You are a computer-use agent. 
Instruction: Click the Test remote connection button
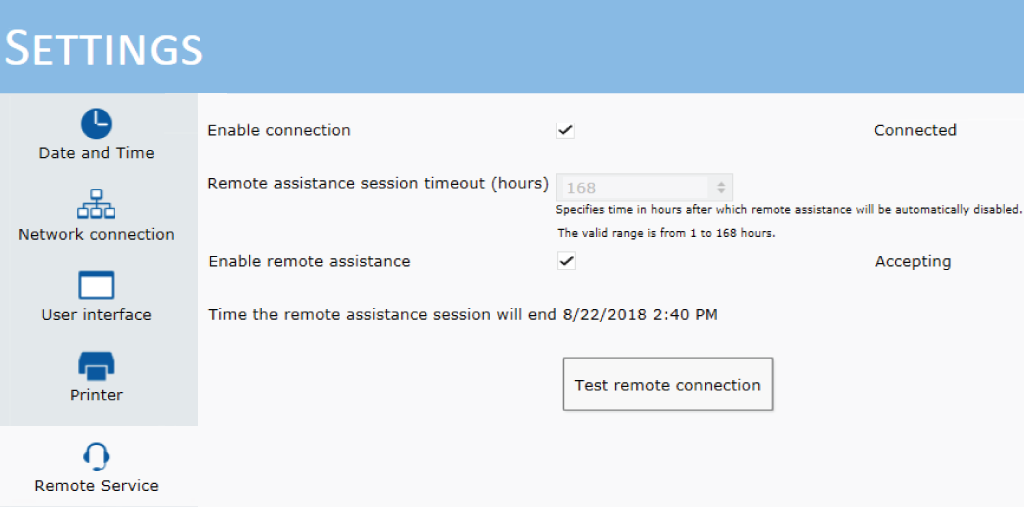[x=668, y=385]
